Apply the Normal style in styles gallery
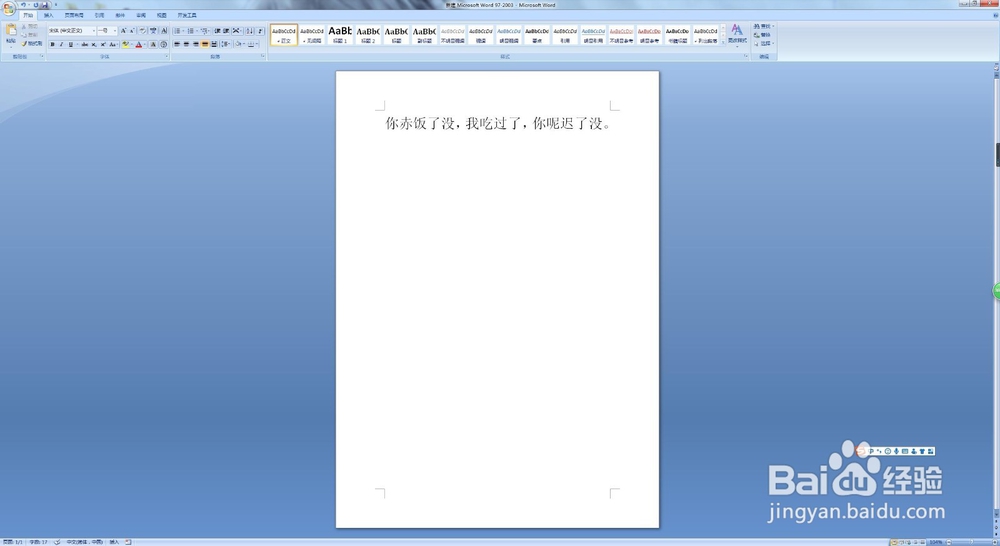Screen dimensions: 1000x546 pyautogui.click(x=284, y=34)
